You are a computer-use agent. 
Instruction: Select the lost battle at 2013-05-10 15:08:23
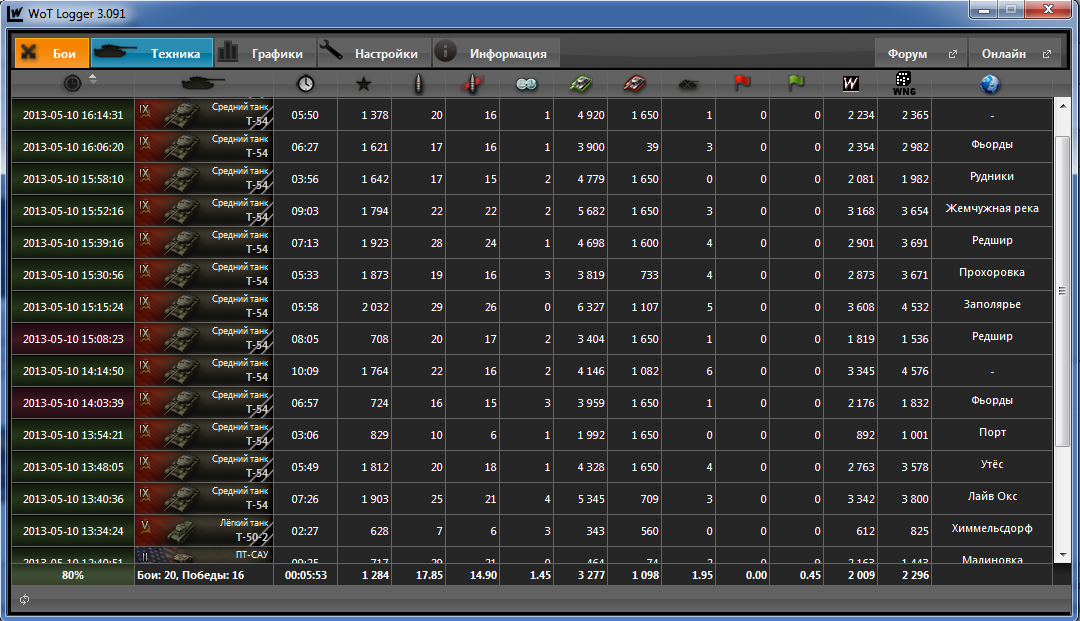click(532, 339)
